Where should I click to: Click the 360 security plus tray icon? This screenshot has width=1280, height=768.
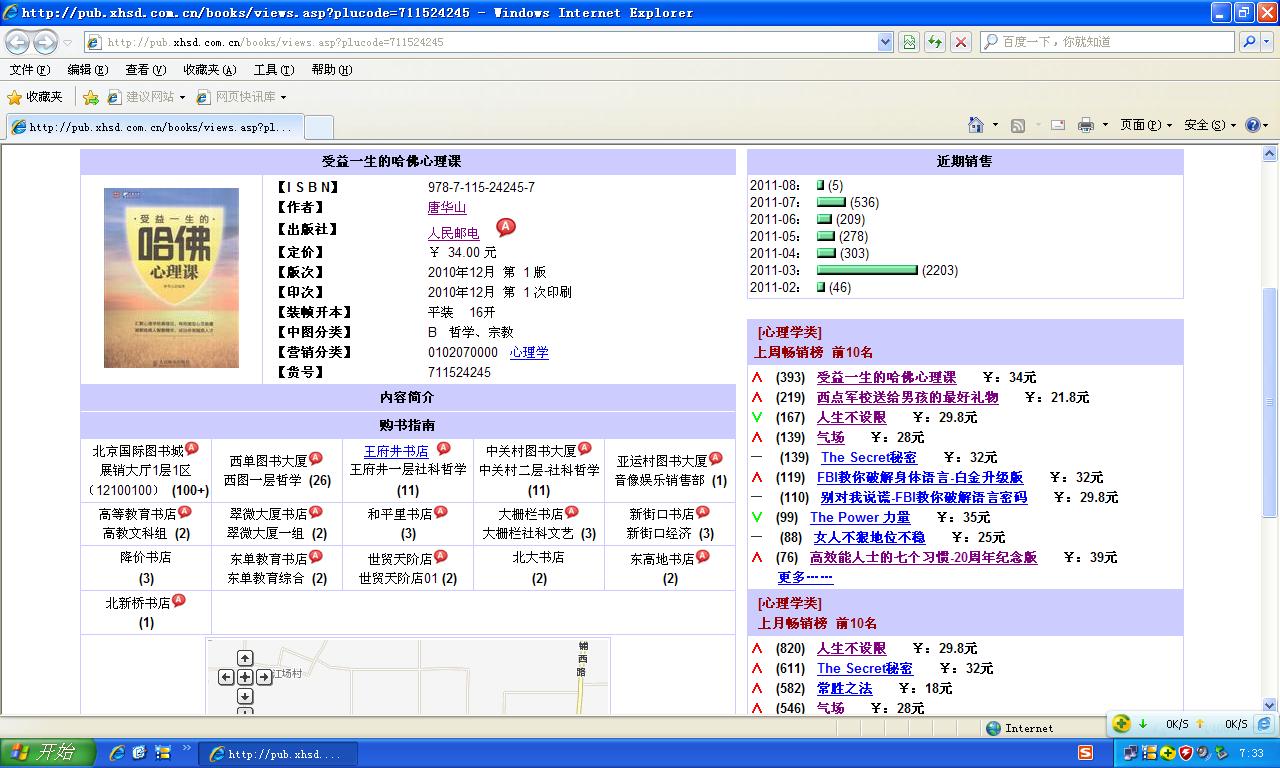(1168, 753)
